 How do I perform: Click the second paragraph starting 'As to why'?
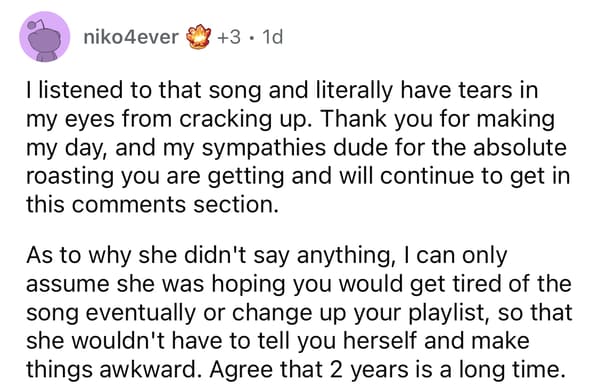tap(299, 312)
